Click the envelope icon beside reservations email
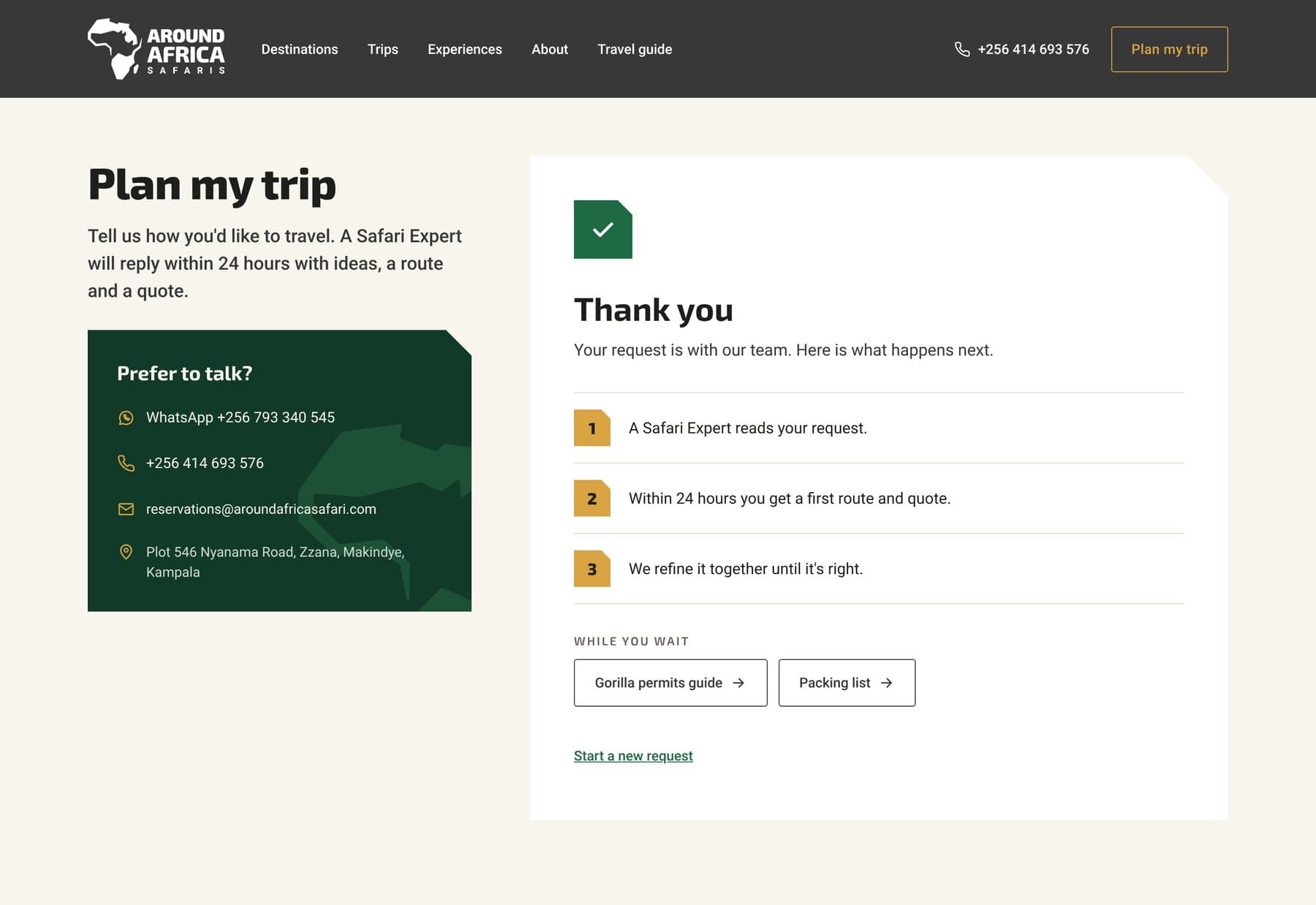This screenshot has height=905, width=1316. pos(126,509)
